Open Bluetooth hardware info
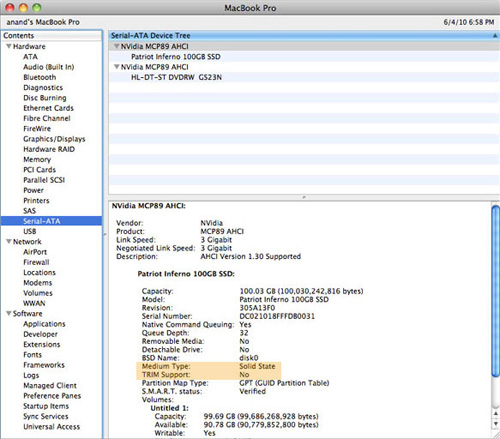 point(40,77)
